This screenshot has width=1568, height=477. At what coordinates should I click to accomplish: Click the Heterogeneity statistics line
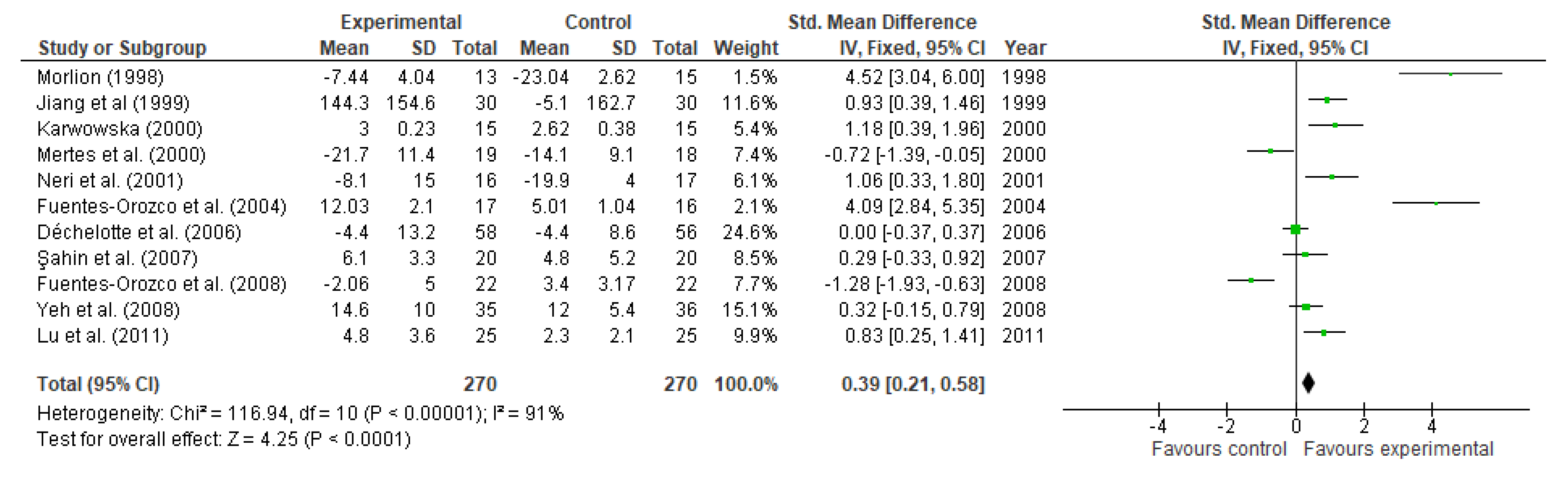coord(300,414)
